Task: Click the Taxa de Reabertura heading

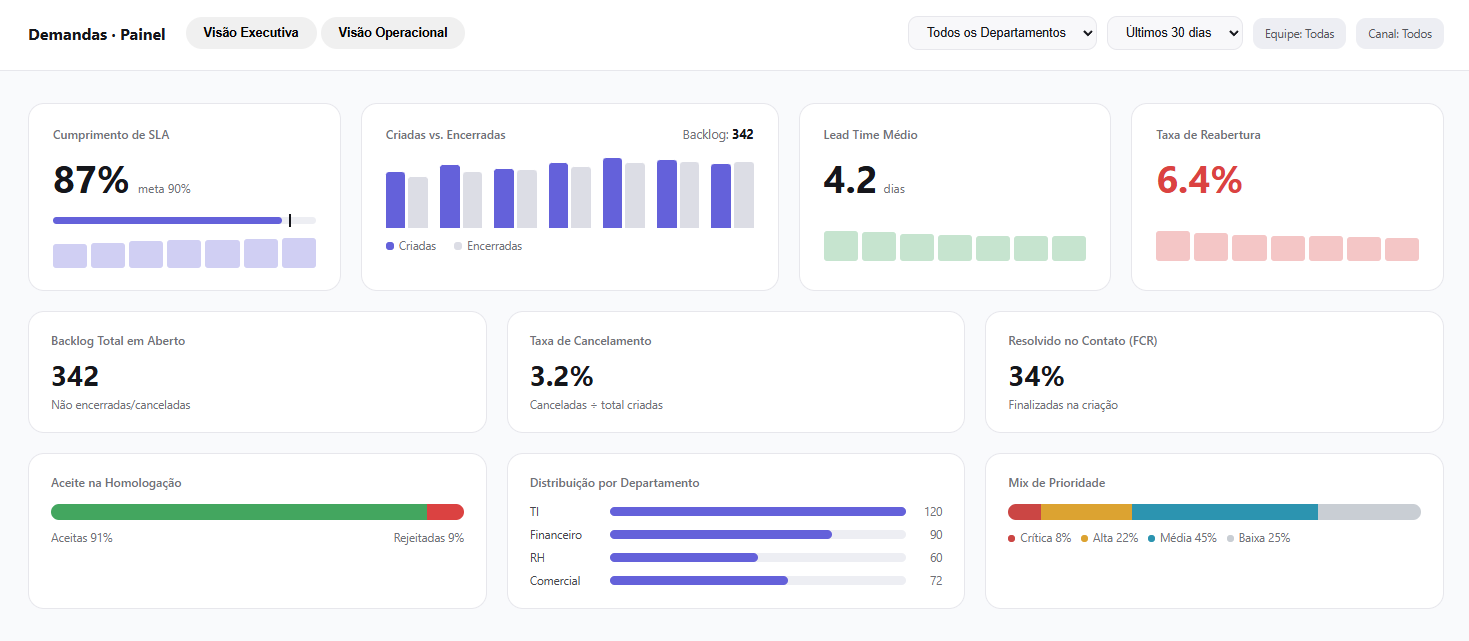Action: [1208, 135]
